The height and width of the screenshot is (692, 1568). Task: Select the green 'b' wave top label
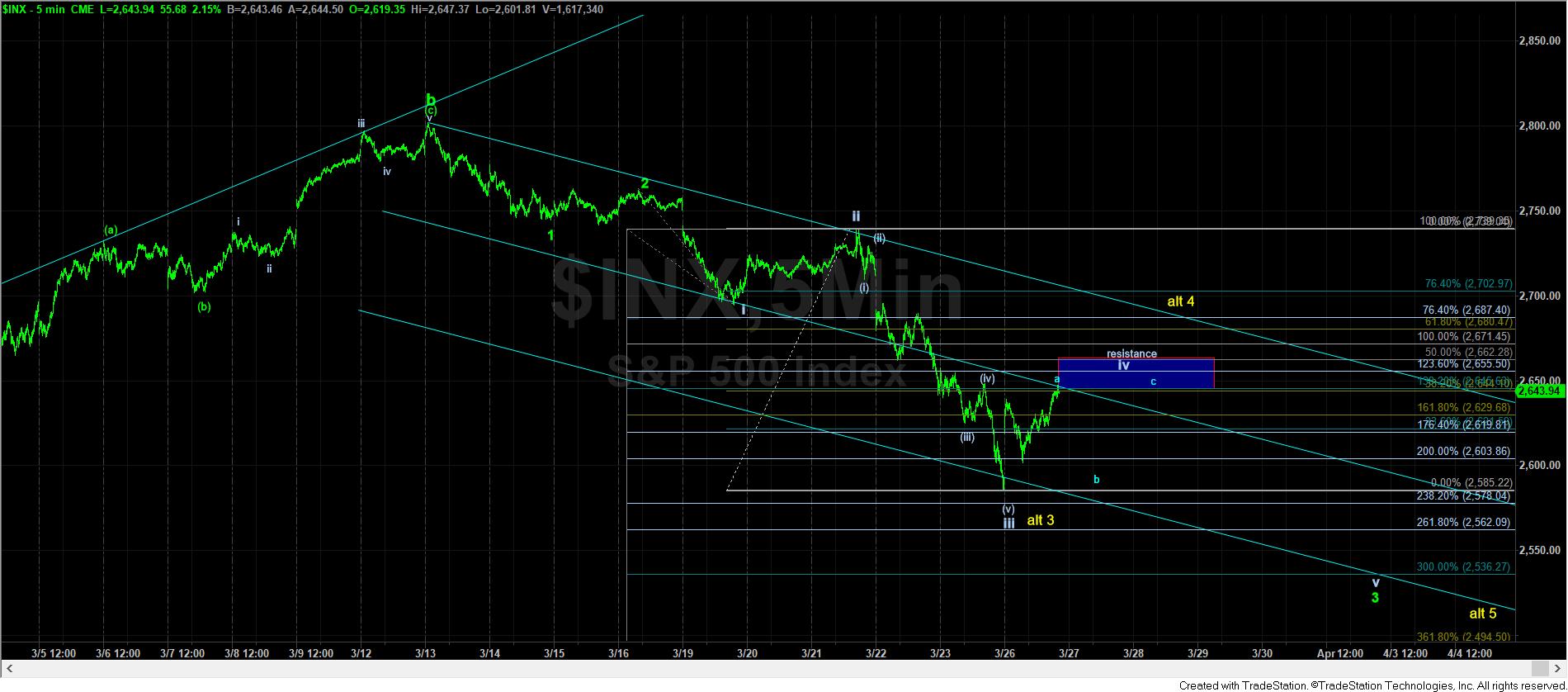(430, 97)
